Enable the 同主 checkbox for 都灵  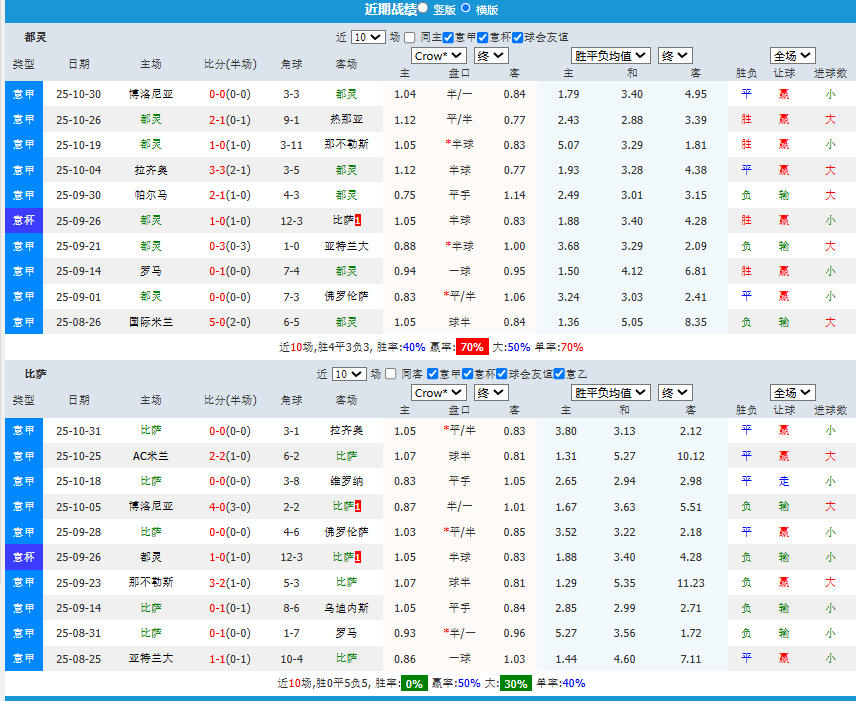click(408, 37)
